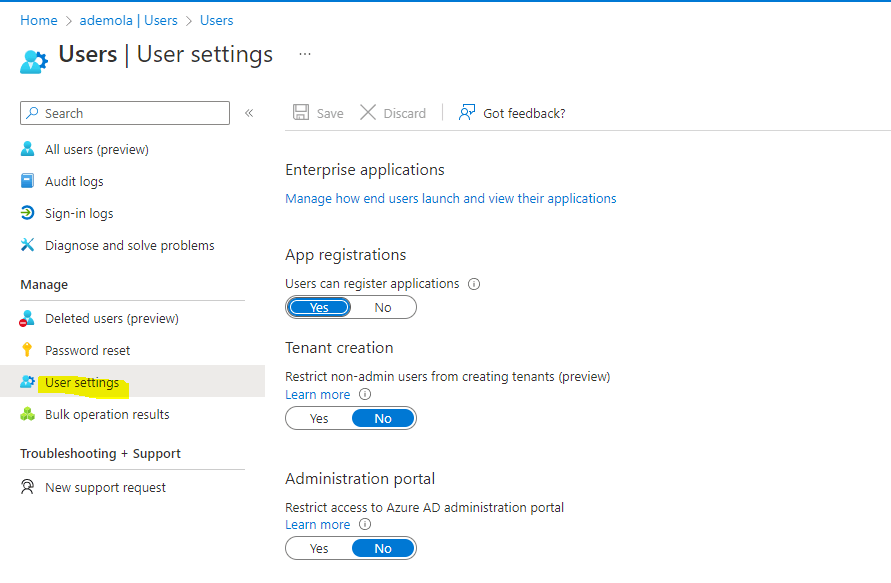The width and height of the screenshot is (891, 583).
Task: Click the sidebar Search input field
Action: point(125,113)
